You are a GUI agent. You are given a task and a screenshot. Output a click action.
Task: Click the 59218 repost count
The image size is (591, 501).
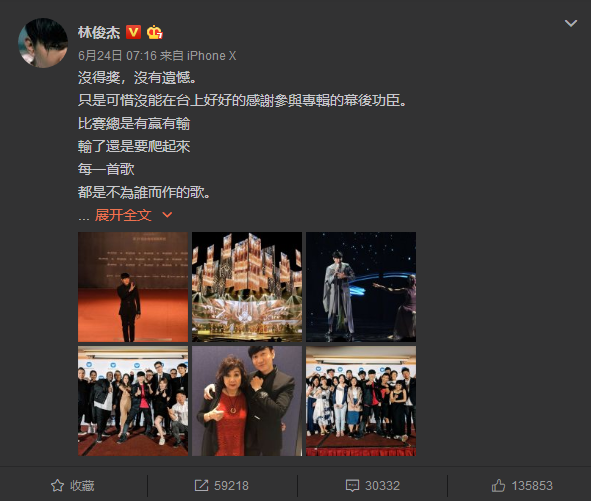231,486
